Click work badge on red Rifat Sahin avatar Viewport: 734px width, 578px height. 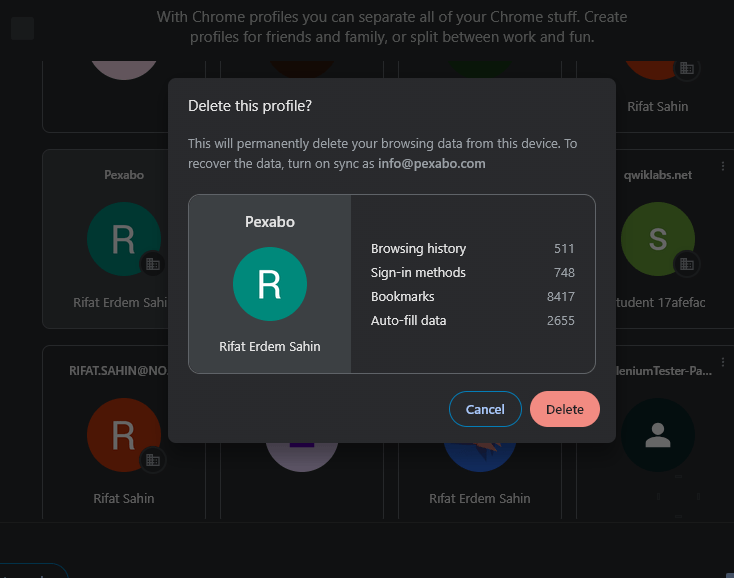153,460
